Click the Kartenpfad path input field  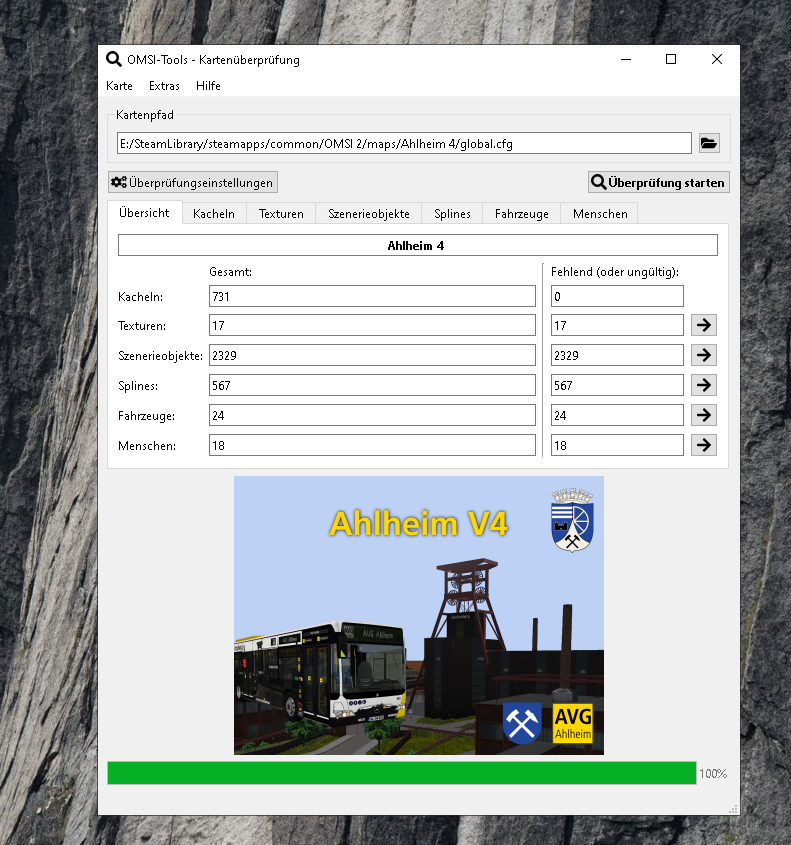click(x=404, y=143)
